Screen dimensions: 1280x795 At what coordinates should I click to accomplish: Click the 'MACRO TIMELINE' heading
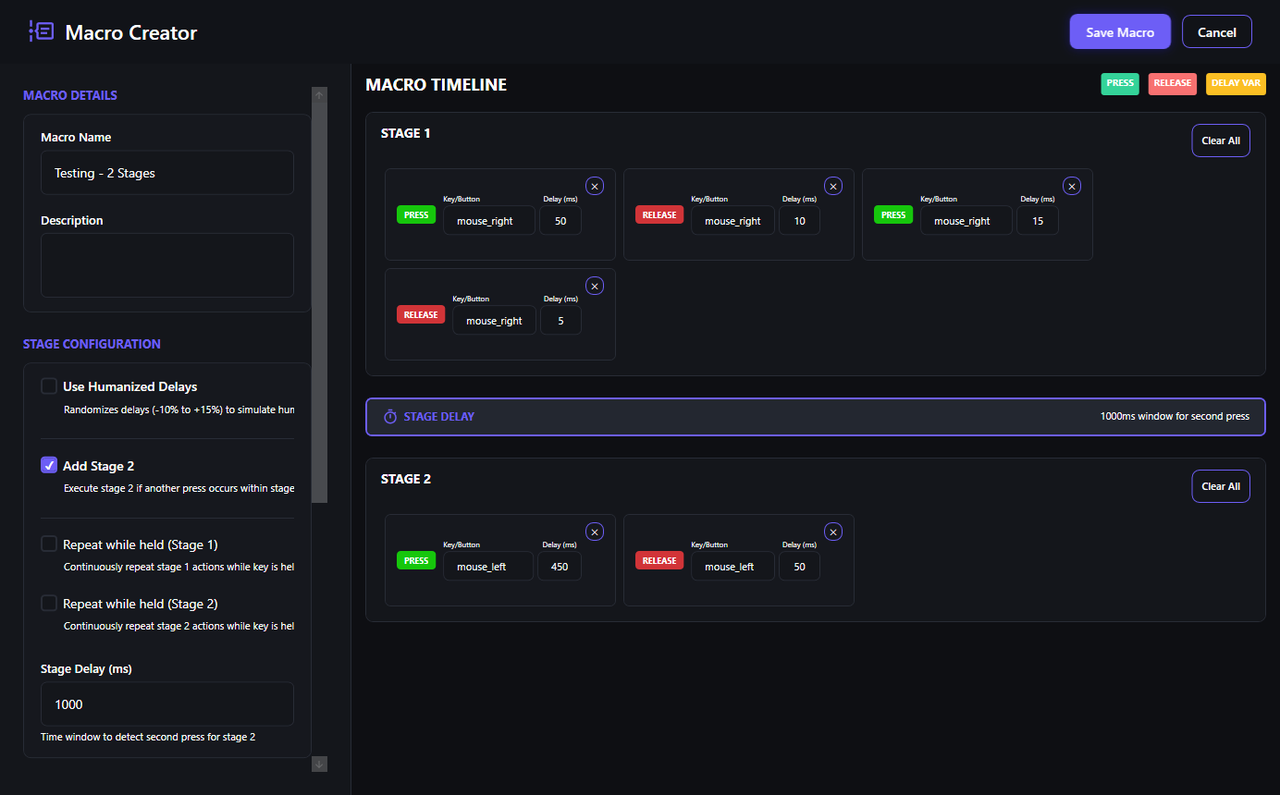click(436, 85)
